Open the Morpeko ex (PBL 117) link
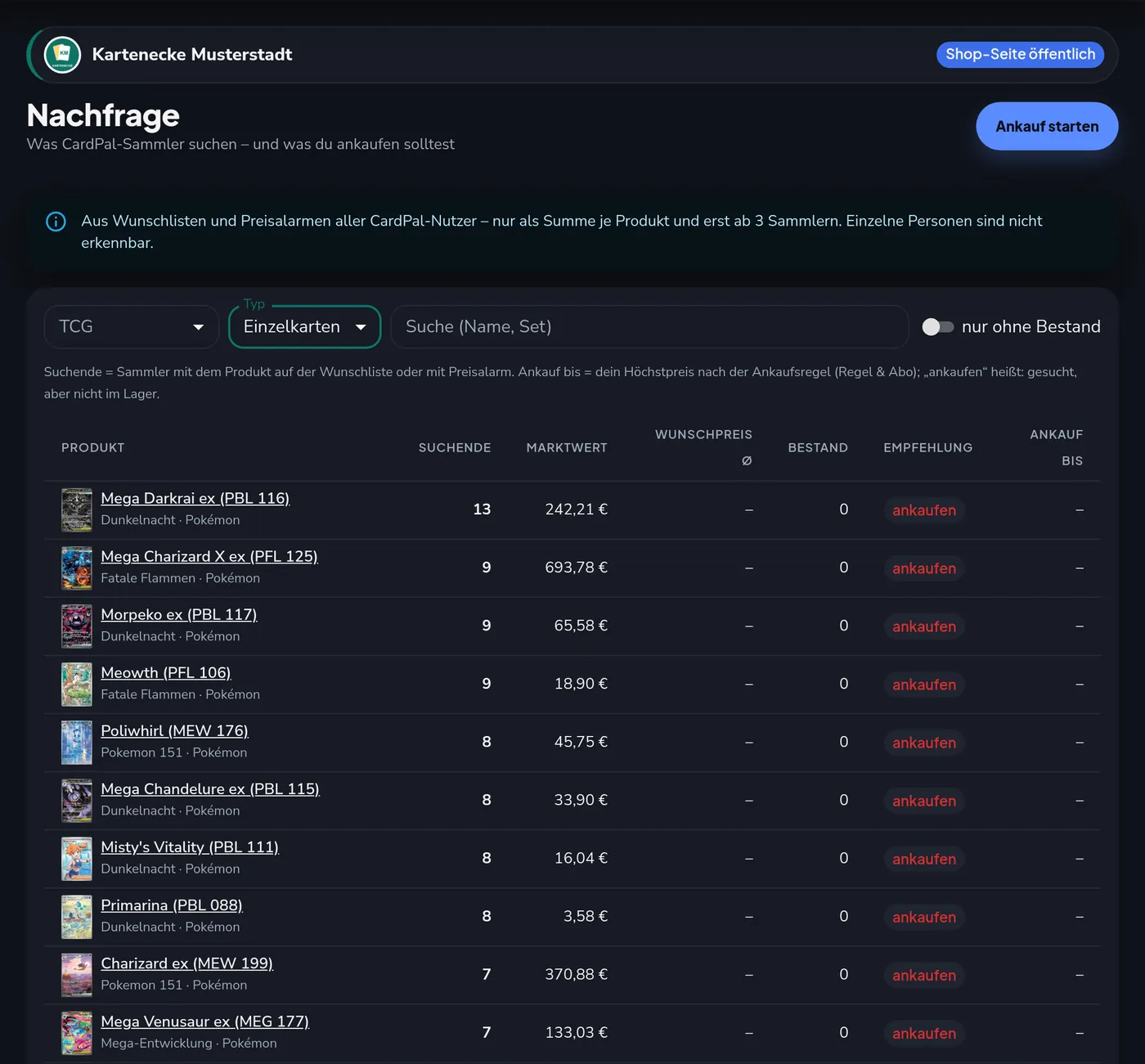This screenshot has width=1145, height=1064. tap(179, 614)
